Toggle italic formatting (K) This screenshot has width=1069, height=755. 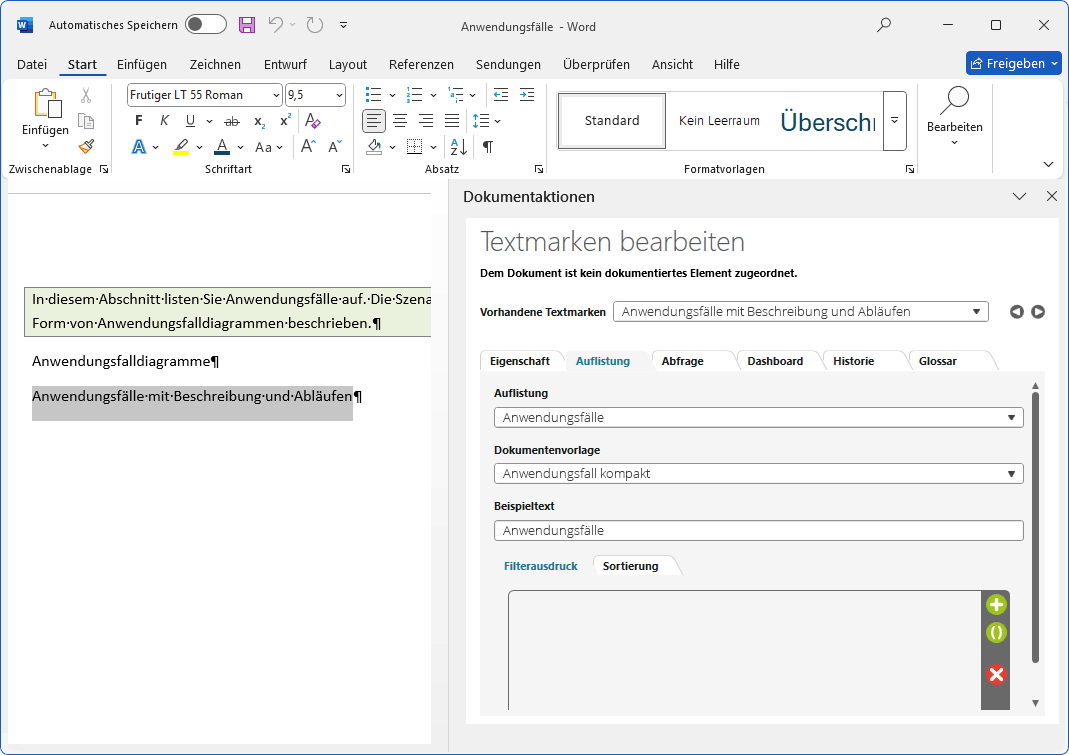(164, 121)
